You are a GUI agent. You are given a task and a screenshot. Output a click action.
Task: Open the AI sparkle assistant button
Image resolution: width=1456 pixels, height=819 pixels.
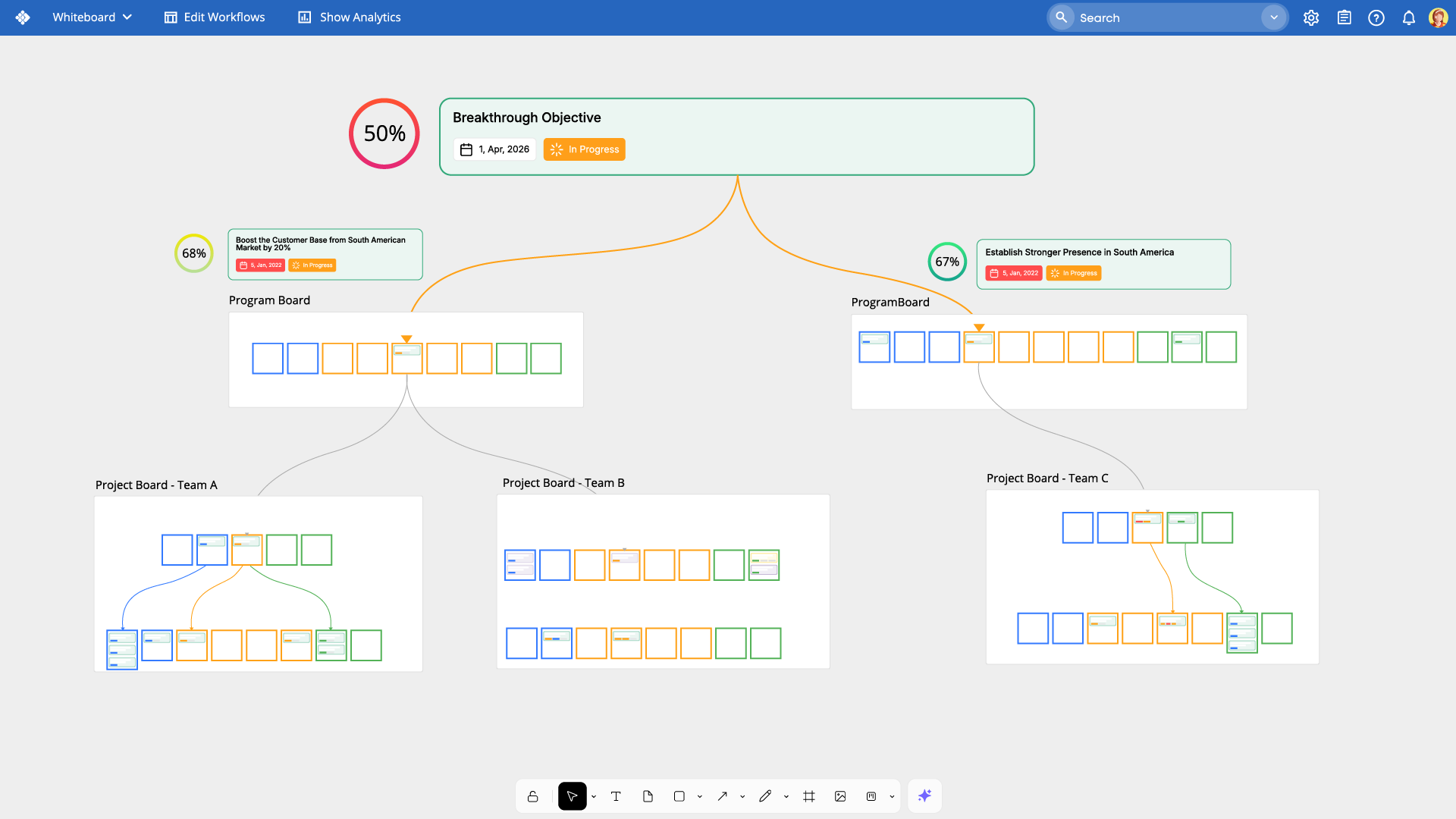924,796
